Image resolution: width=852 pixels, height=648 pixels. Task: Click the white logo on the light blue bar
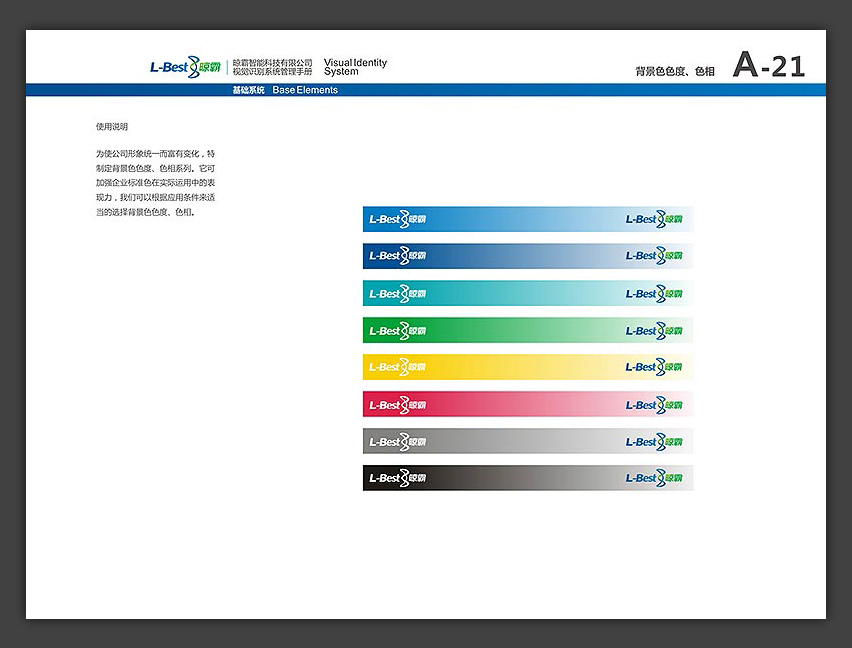pyautogui.click(x=397, y=219)
